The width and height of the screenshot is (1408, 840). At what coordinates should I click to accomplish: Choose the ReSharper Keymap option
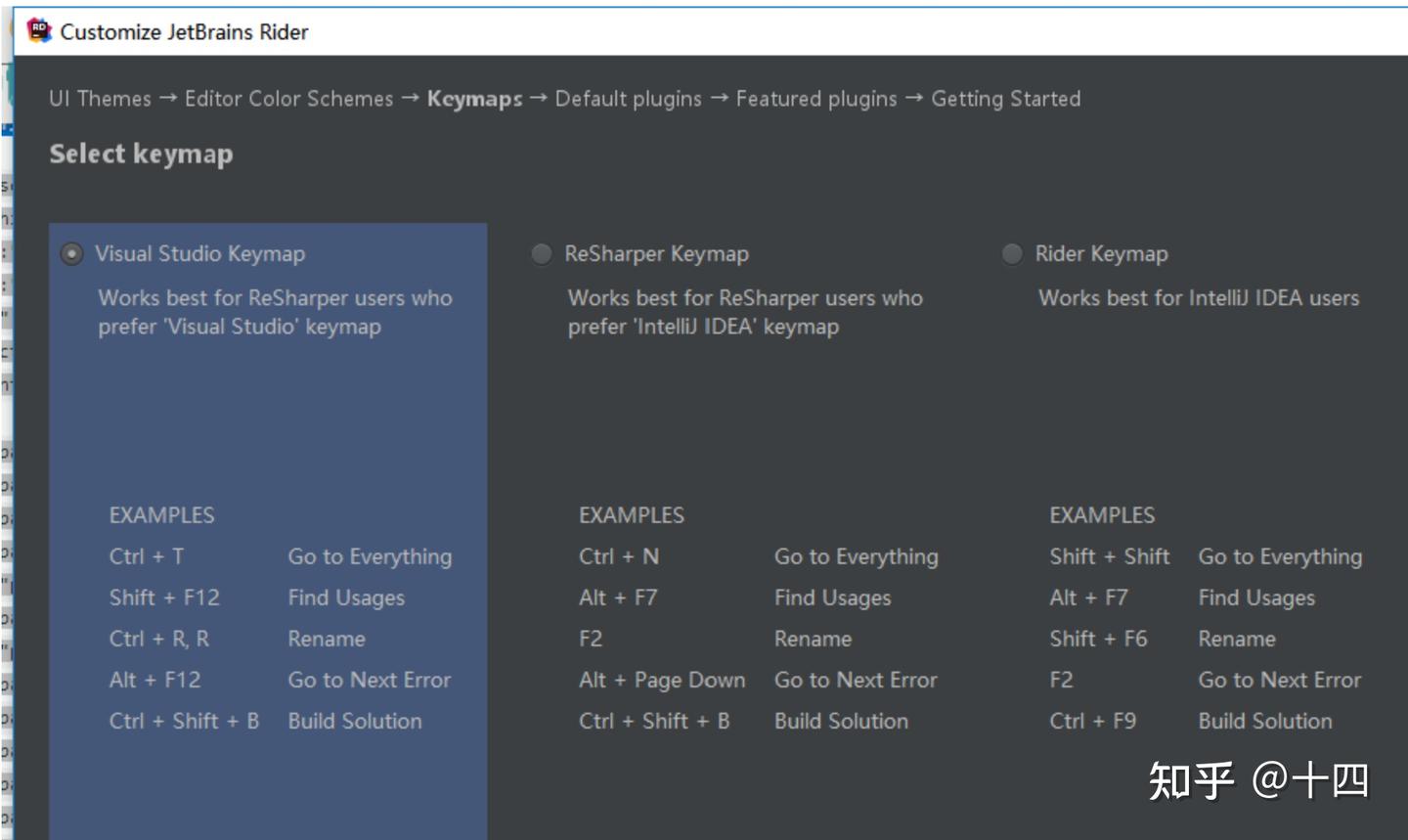[x=541, y=253]
